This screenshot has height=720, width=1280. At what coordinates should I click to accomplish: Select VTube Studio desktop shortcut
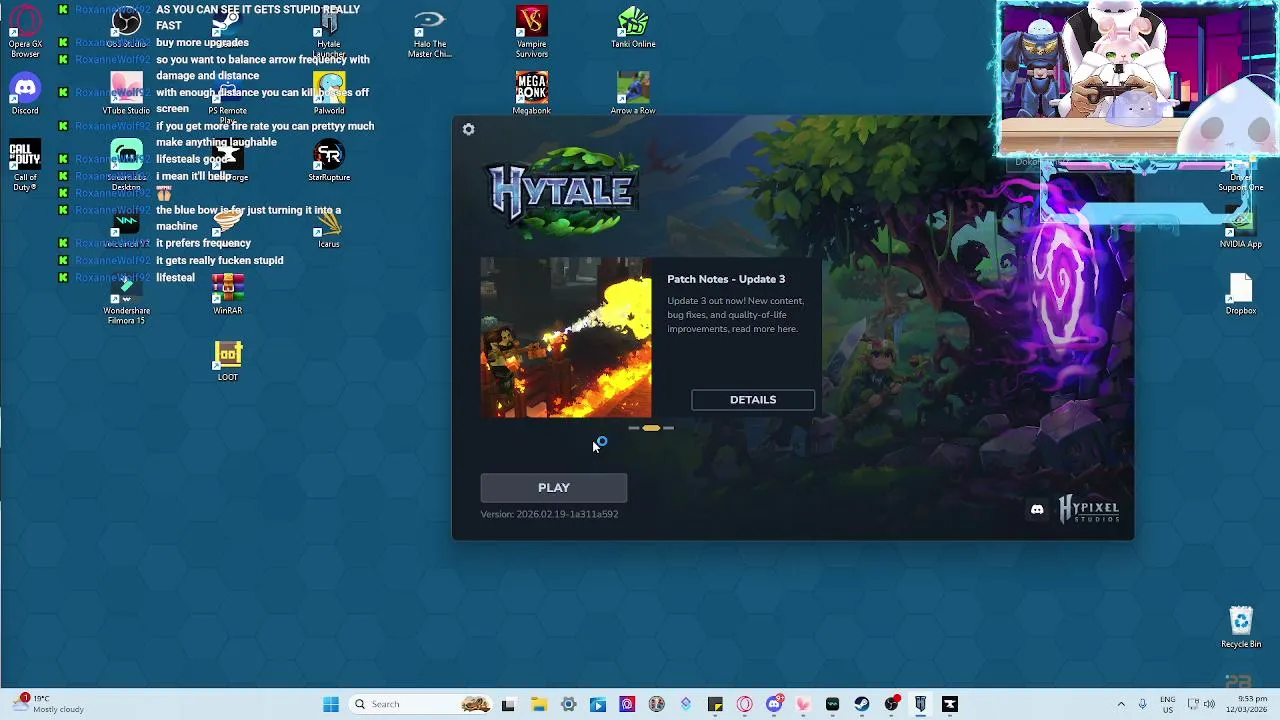(126, 93)
